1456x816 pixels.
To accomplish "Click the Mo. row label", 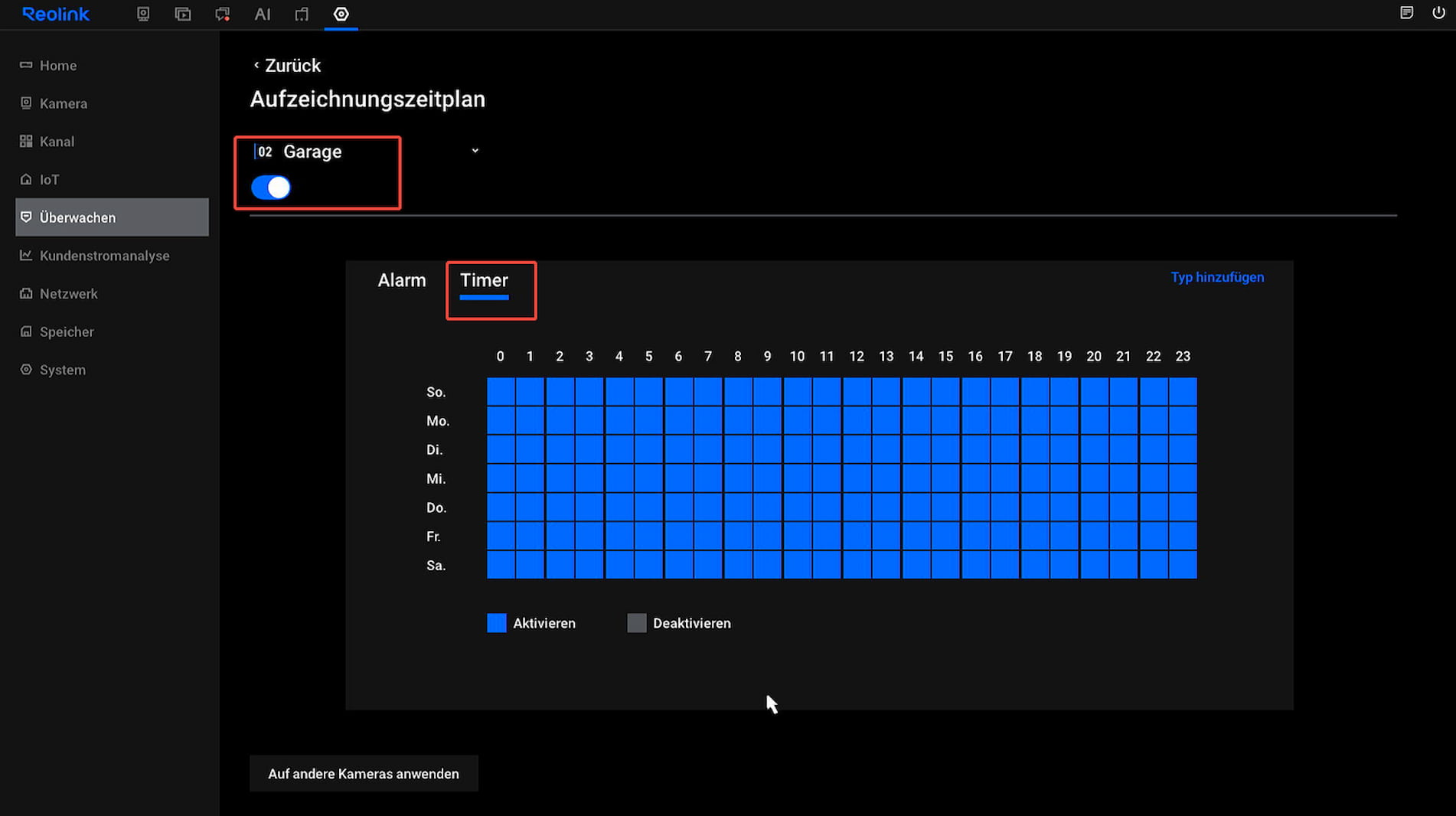I will 438,421.
